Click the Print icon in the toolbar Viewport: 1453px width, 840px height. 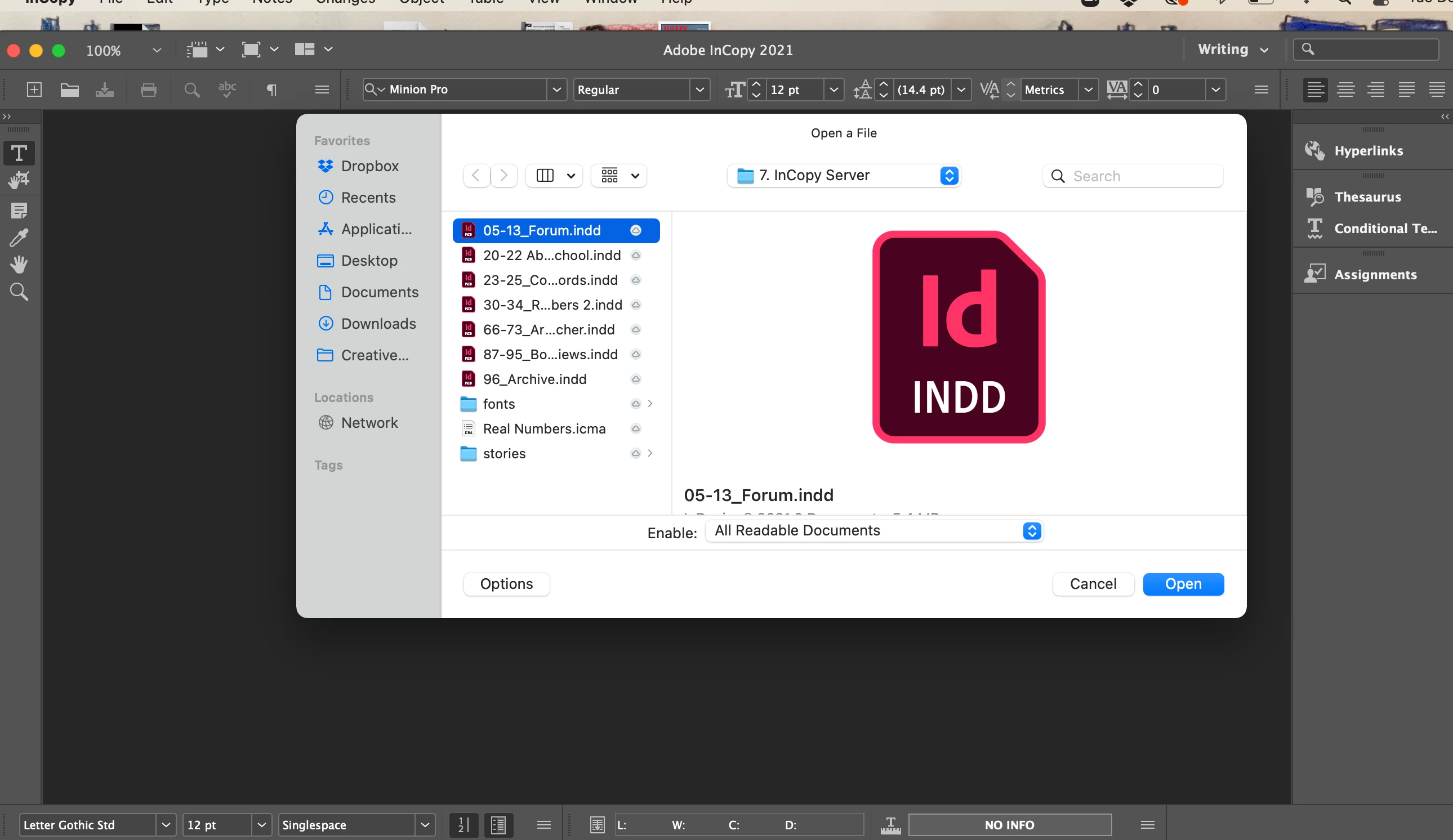point(148,90)
